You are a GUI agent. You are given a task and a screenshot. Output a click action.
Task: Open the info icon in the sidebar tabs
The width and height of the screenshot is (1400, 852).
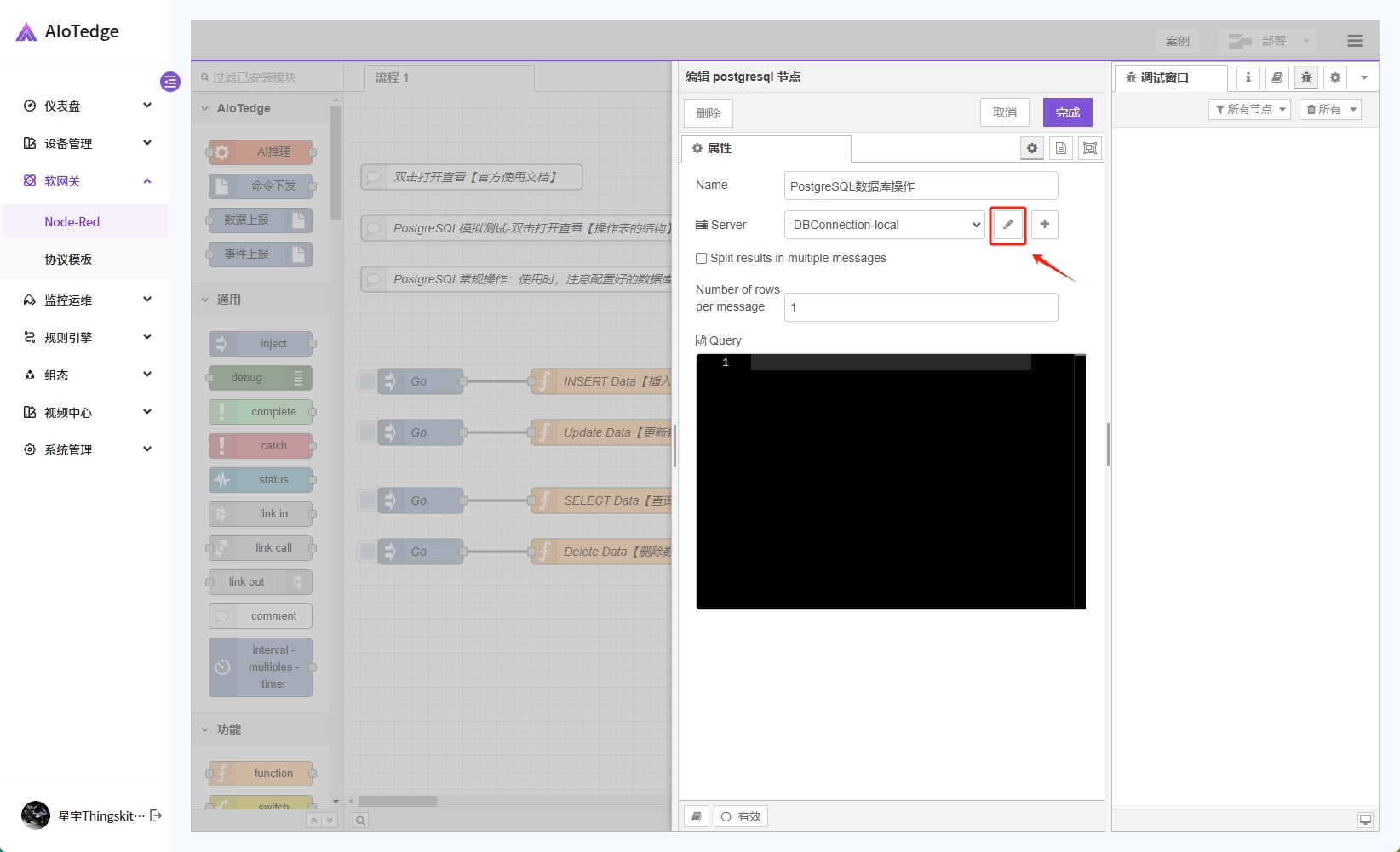(1248, 77)
